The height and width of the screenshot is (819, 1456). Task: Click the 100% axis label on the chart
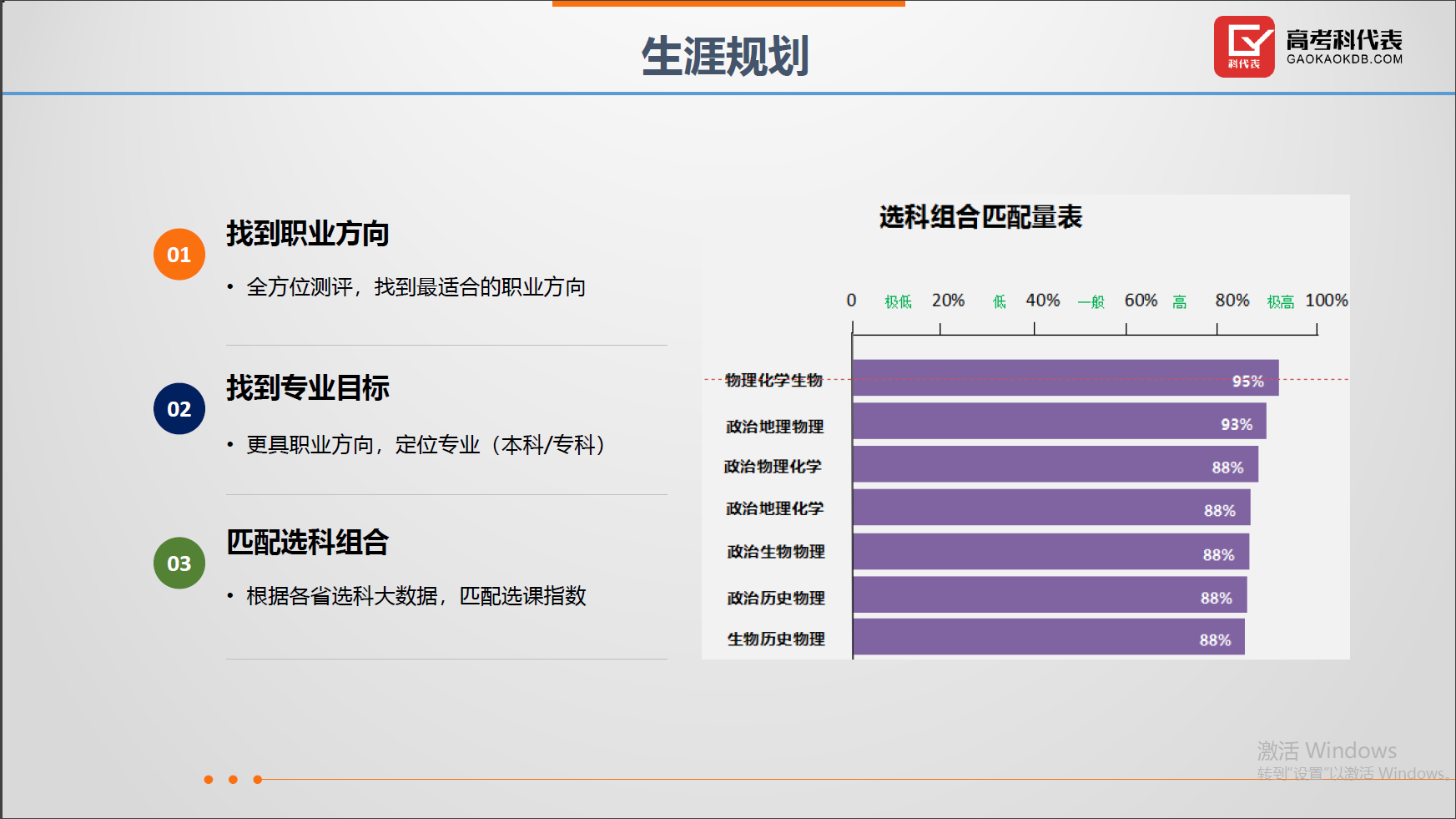tap(1326, 301)
